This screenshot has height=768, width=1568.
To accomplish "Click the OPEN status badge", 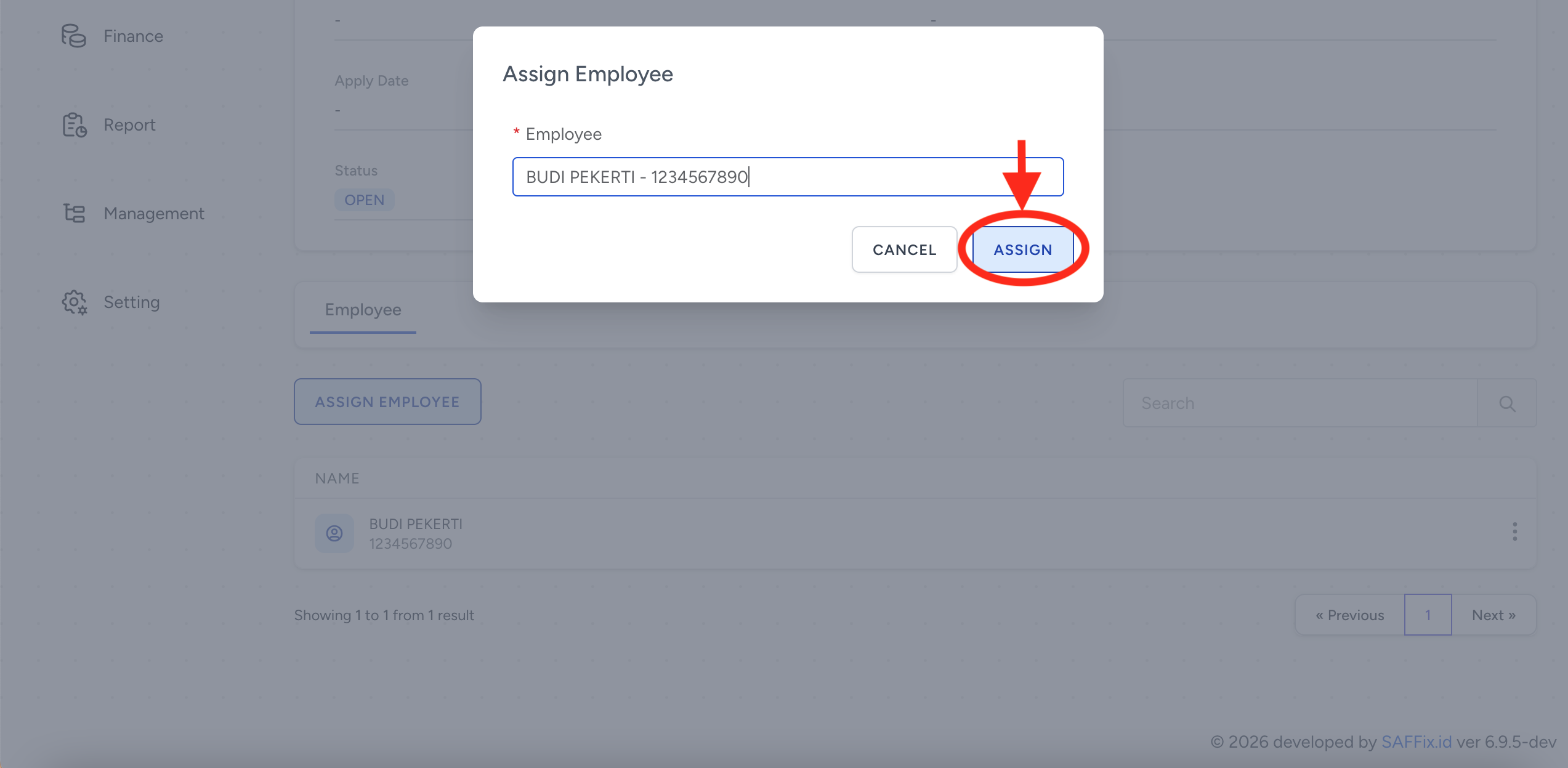I will coord(364,200).
